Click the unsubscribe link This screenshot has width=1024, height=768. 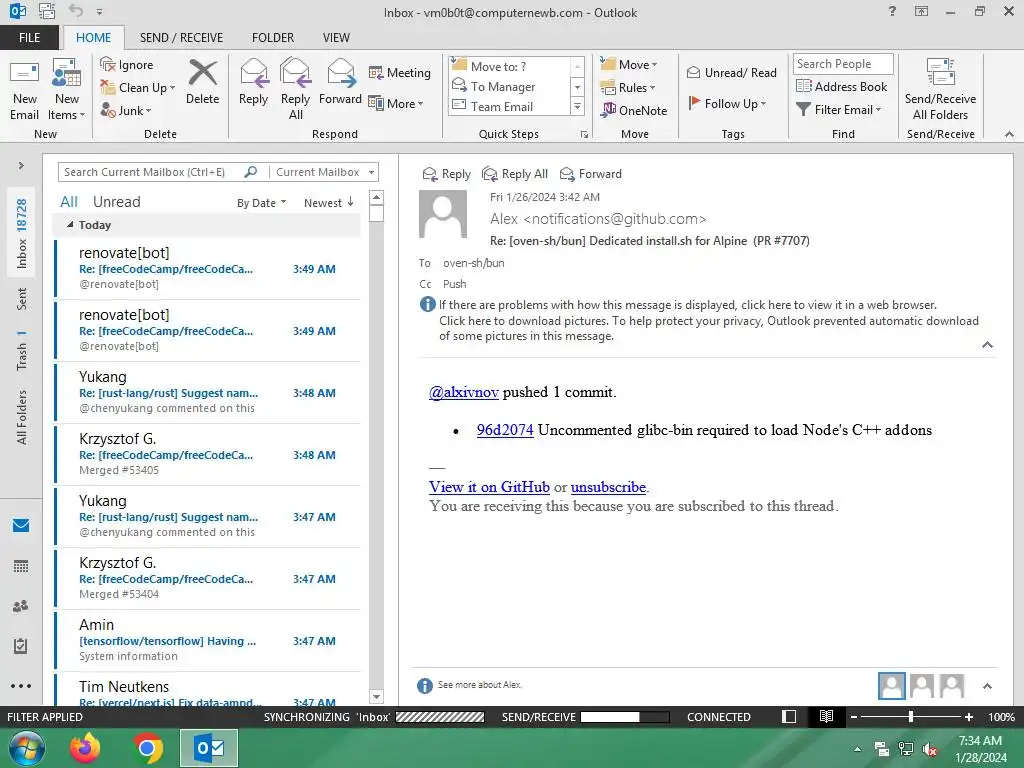[608, 487]
